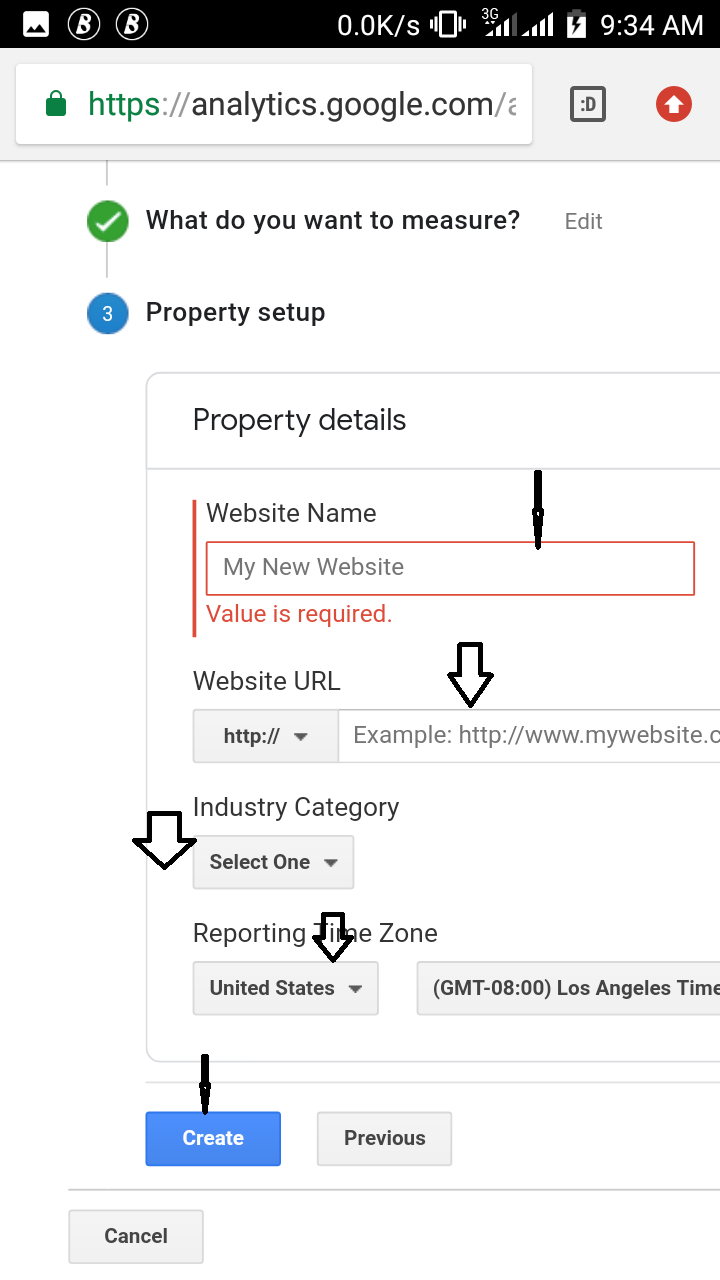Click the blue step 3 circle

pyautogui.click(x=107, y=313)
